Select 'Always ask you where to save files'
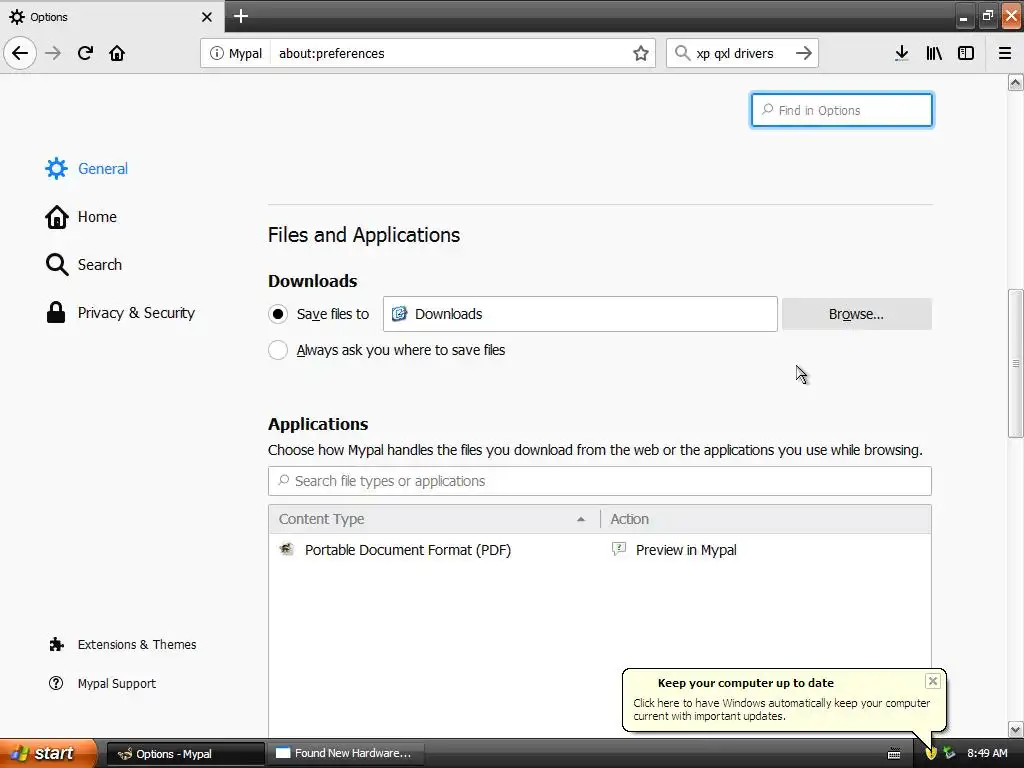Viewport: 1024px width, 768px height. (x=278, y=350)
